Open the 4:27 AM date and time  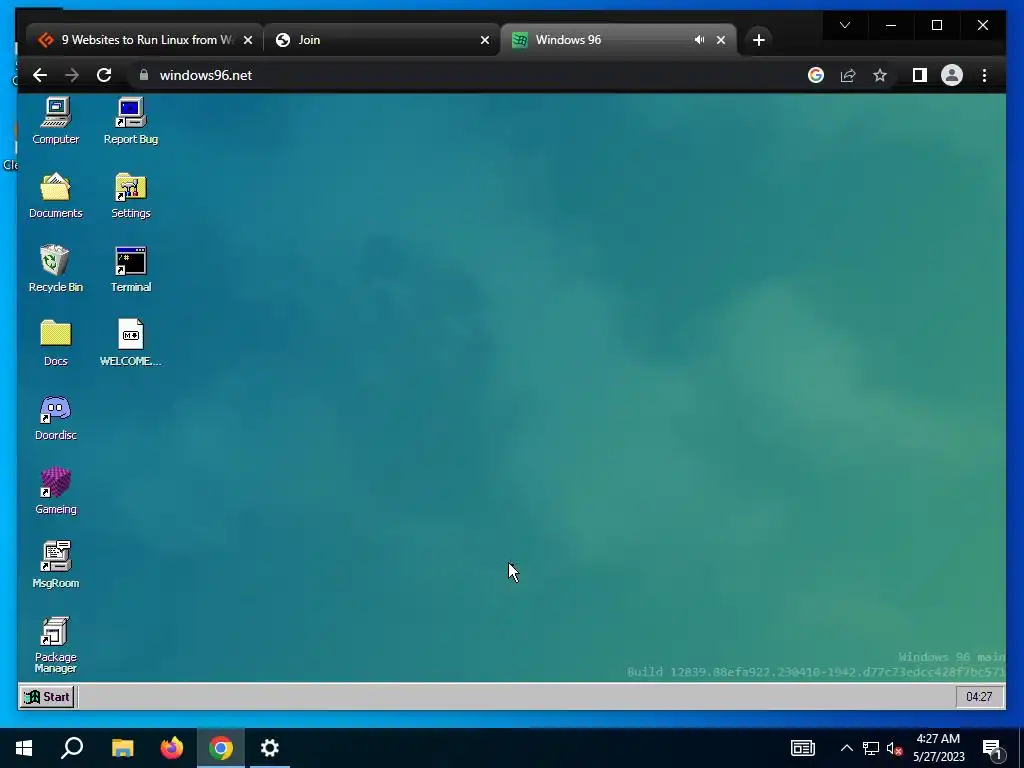[938, 748]
